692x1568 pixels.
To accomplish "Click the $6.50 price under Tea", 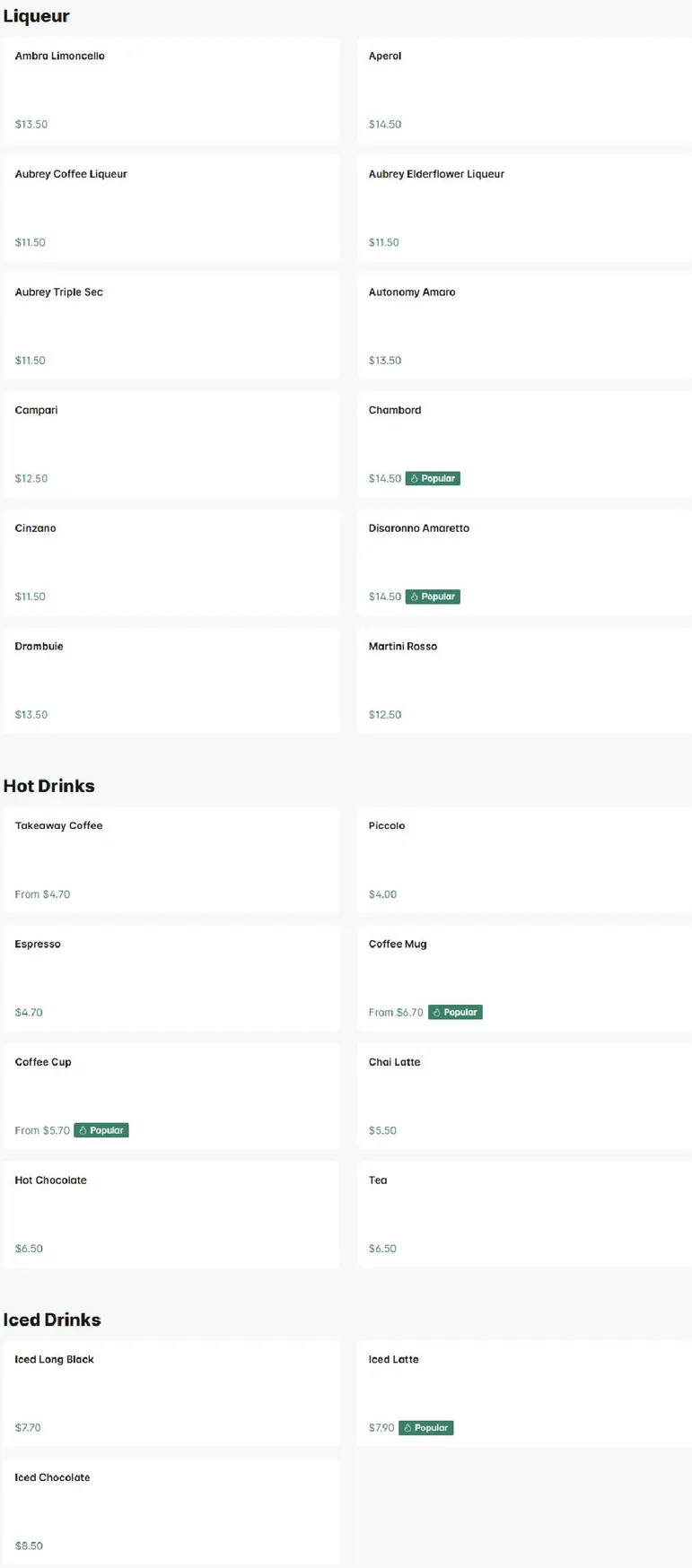I will click(x=382, y=1249).
